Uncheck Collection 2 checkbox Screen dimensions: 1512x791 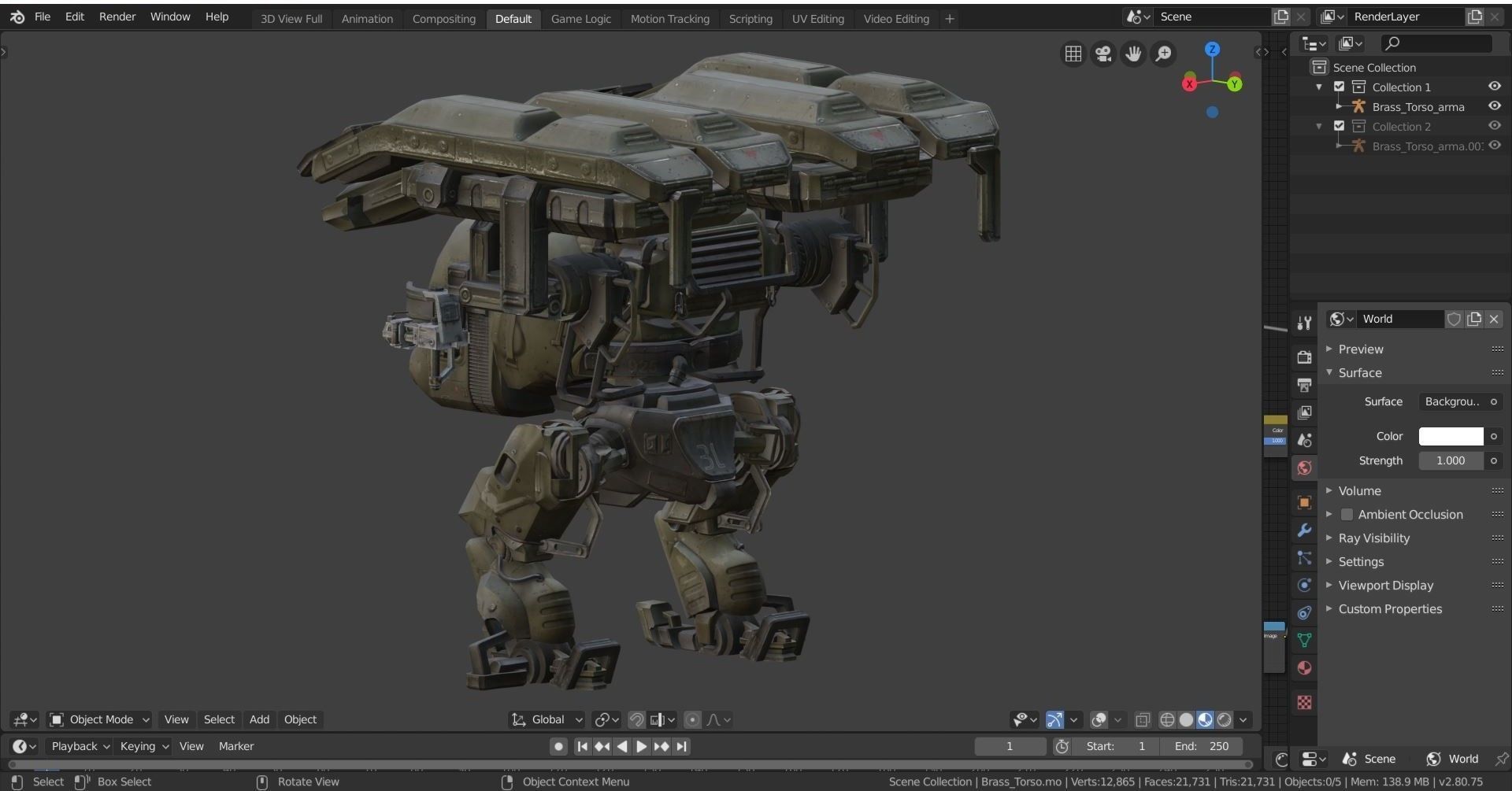(1339, 126)
